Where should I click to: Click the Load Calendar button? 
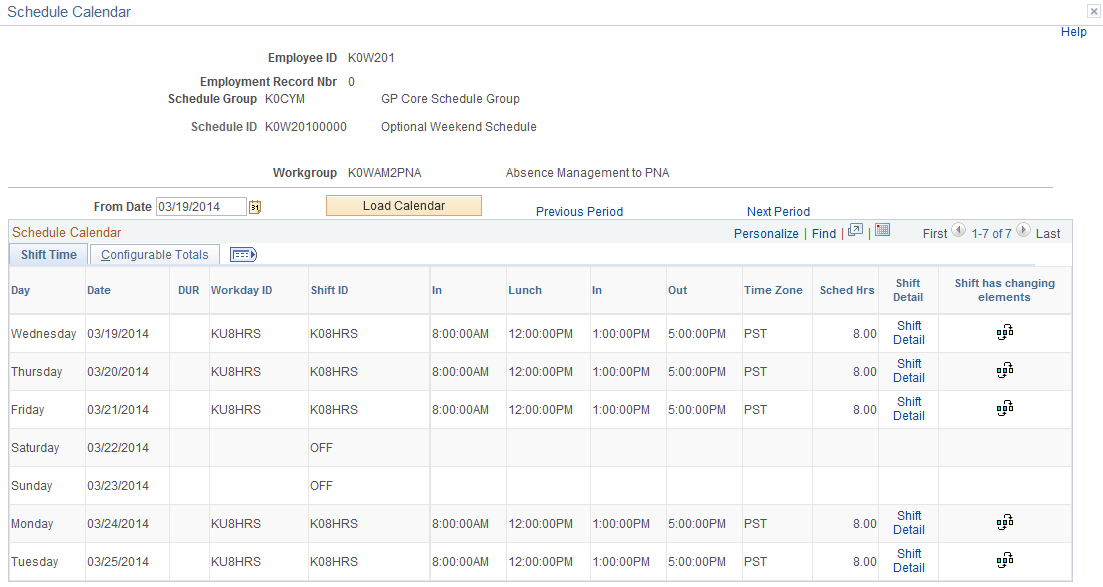coord(404,206)
